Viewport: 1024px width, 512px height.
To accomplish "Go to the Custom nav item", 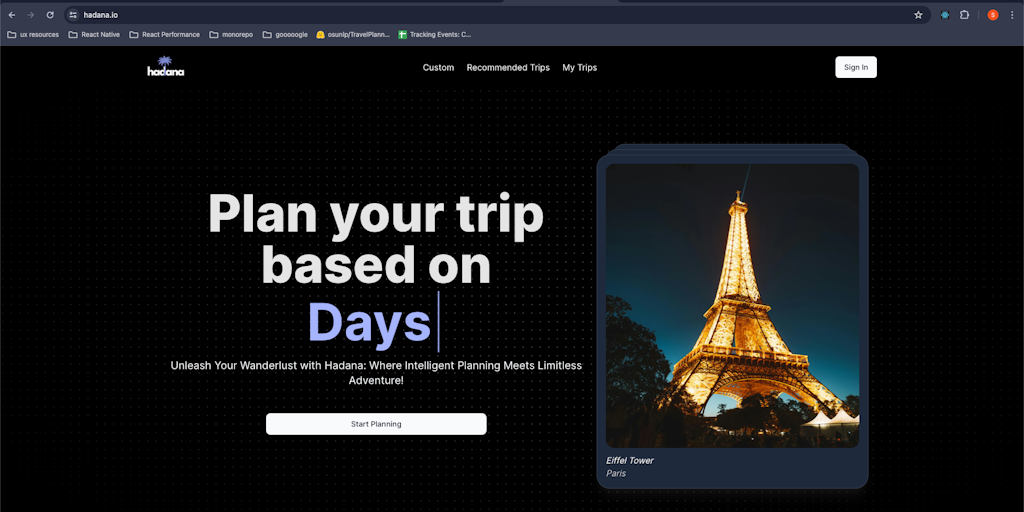I will pos(438,67).
